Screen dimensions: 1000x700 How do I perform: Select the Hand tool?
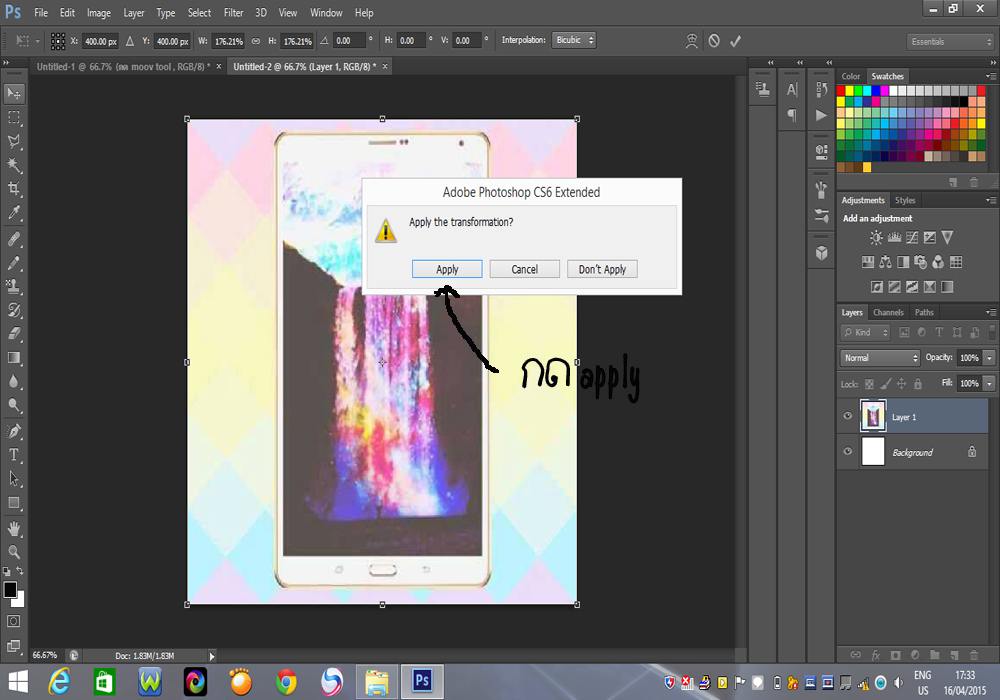pyautogui.click(x=14, y=527)
